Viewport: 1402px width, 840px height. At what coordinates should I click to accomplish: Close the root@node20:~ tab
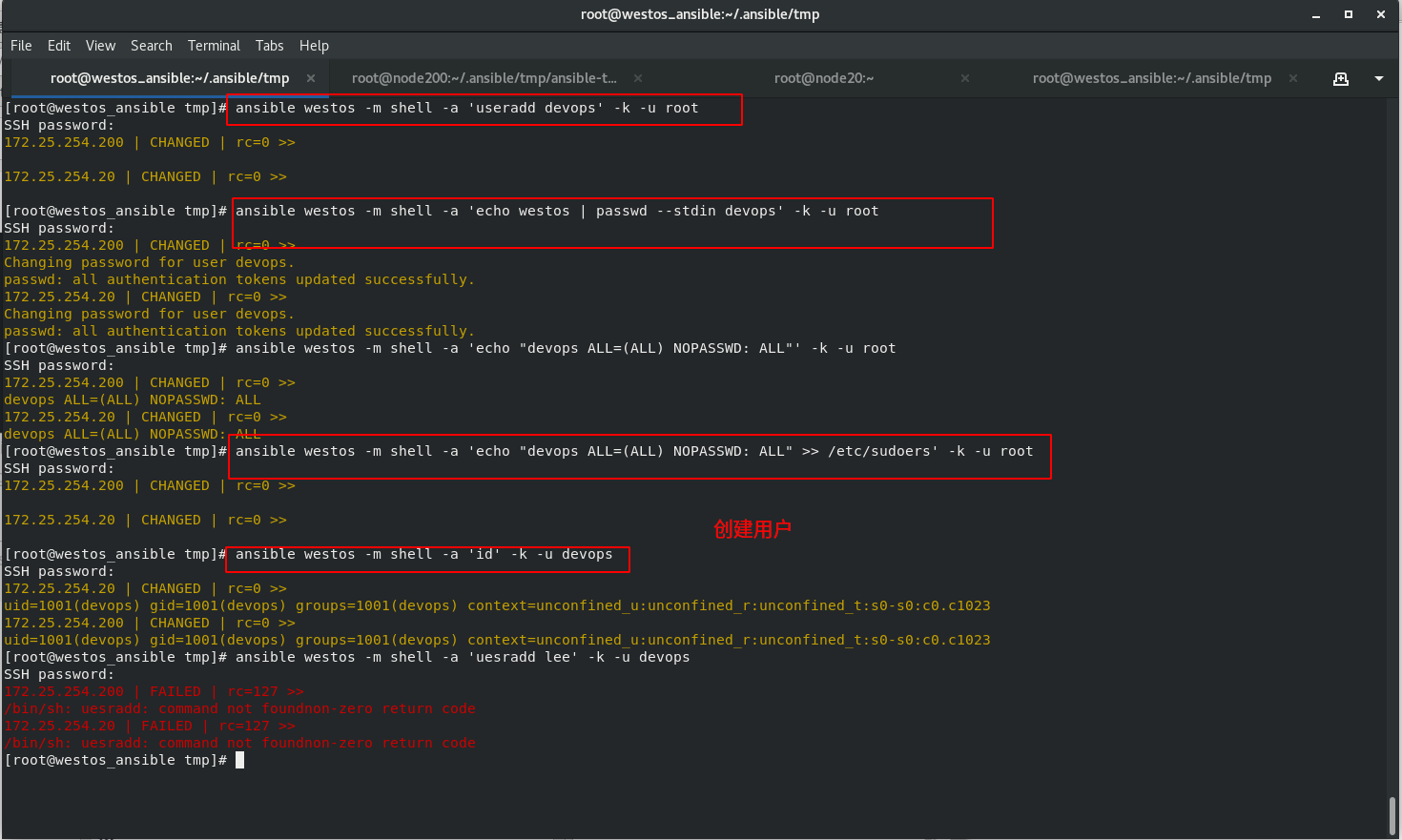coord(965,78)
